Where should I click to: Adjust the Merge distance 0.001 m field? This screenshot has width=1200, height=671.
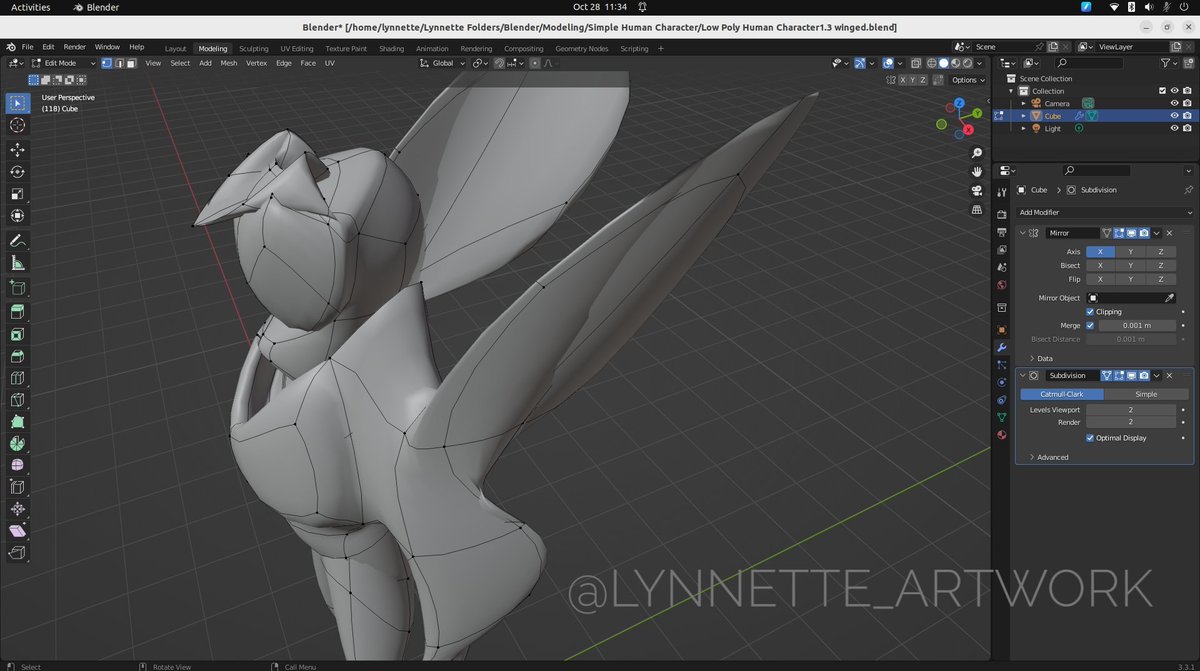[1138, 325]
